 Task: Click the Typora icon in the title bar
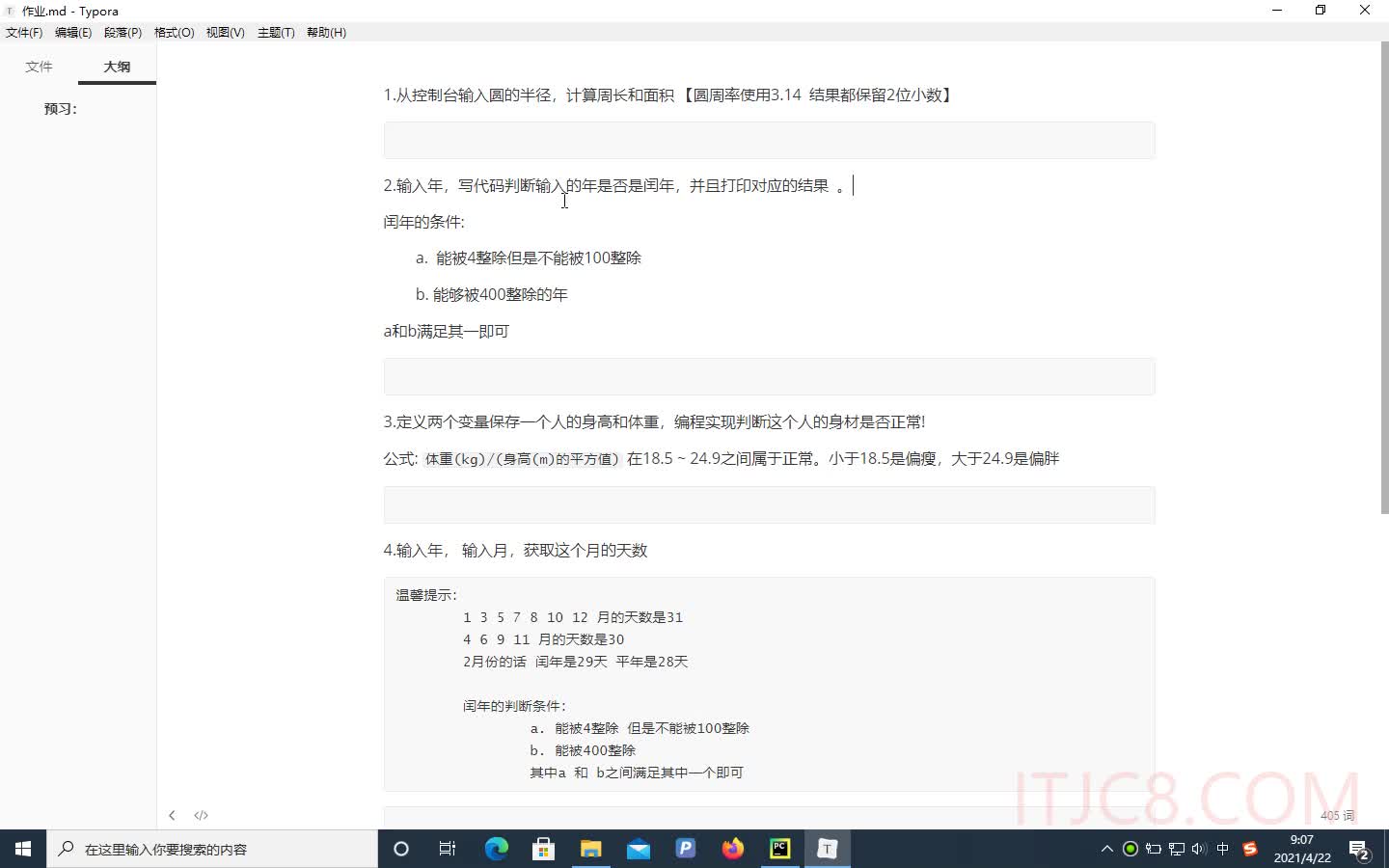tap(10, 11)
